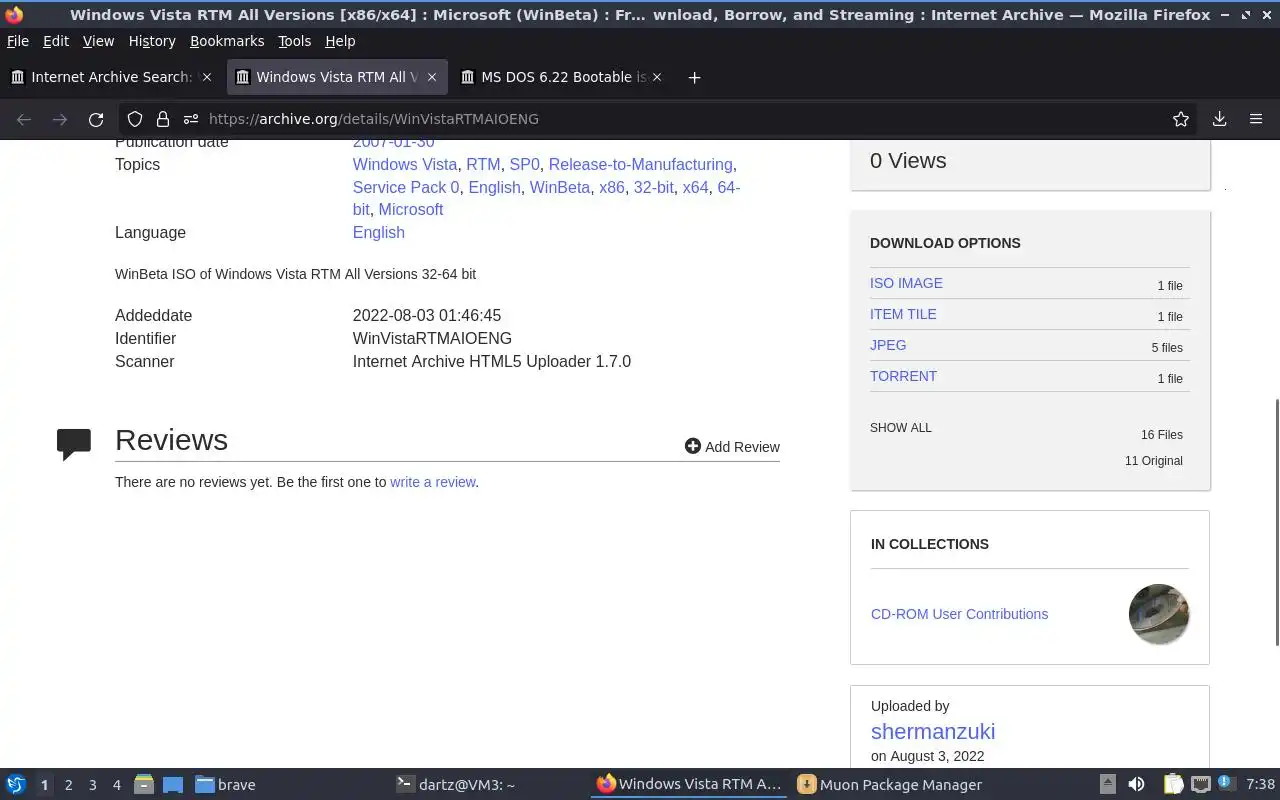Open the Microsoft topic link
1280x800 pixels.
click(410, 209)
